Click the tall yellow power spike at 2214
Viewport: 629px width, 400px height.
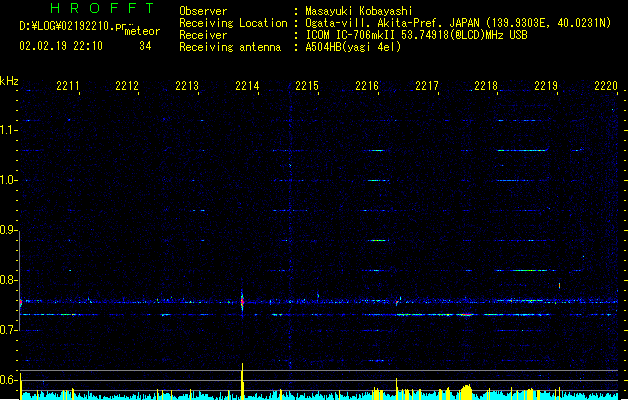point(242,381)
